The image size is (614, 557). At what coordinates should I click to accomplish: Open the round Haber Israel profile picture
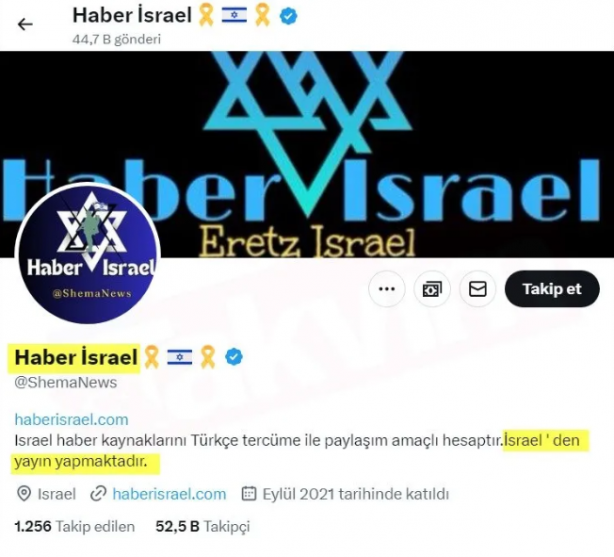[x=88, y=254]
